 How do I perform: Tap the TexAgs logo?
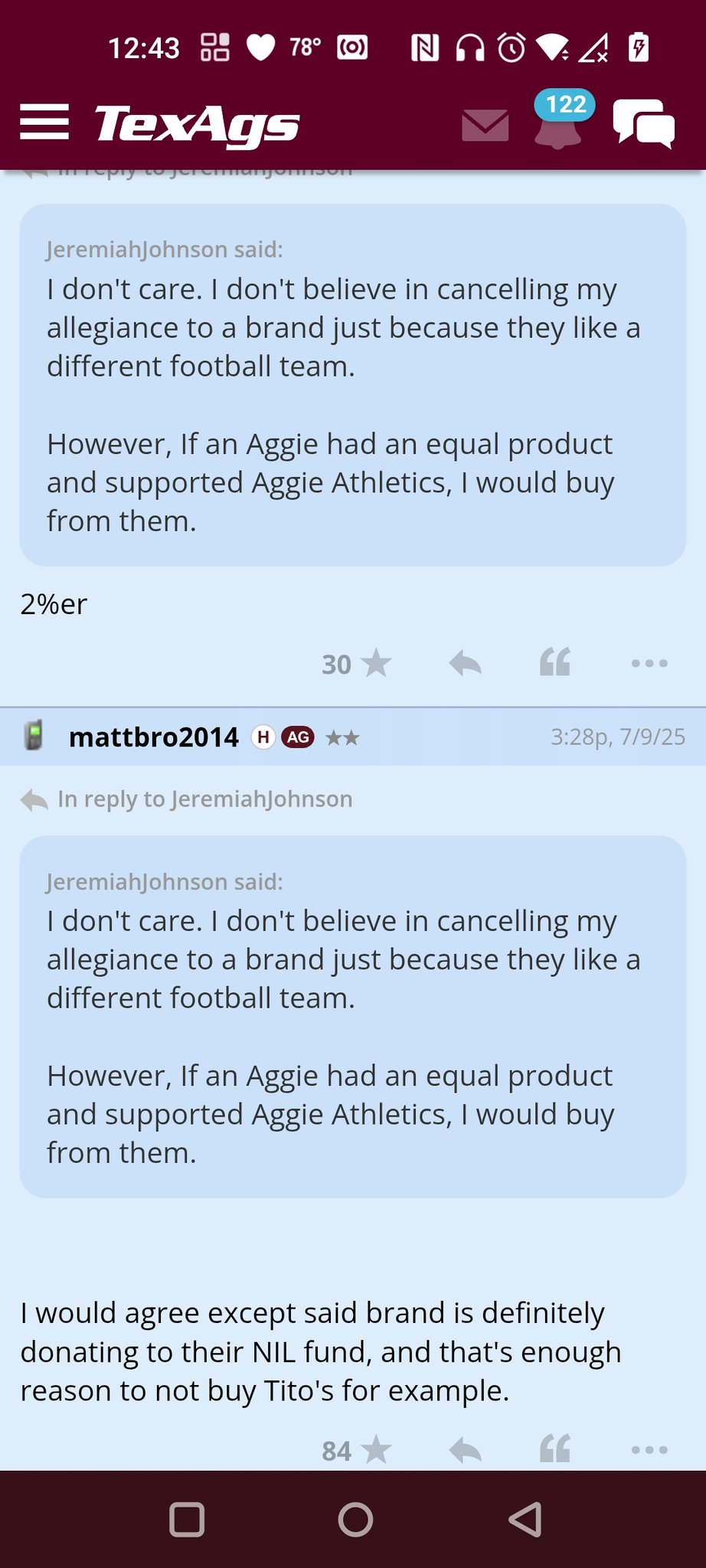pyautogui.click(x=197, y=125)
